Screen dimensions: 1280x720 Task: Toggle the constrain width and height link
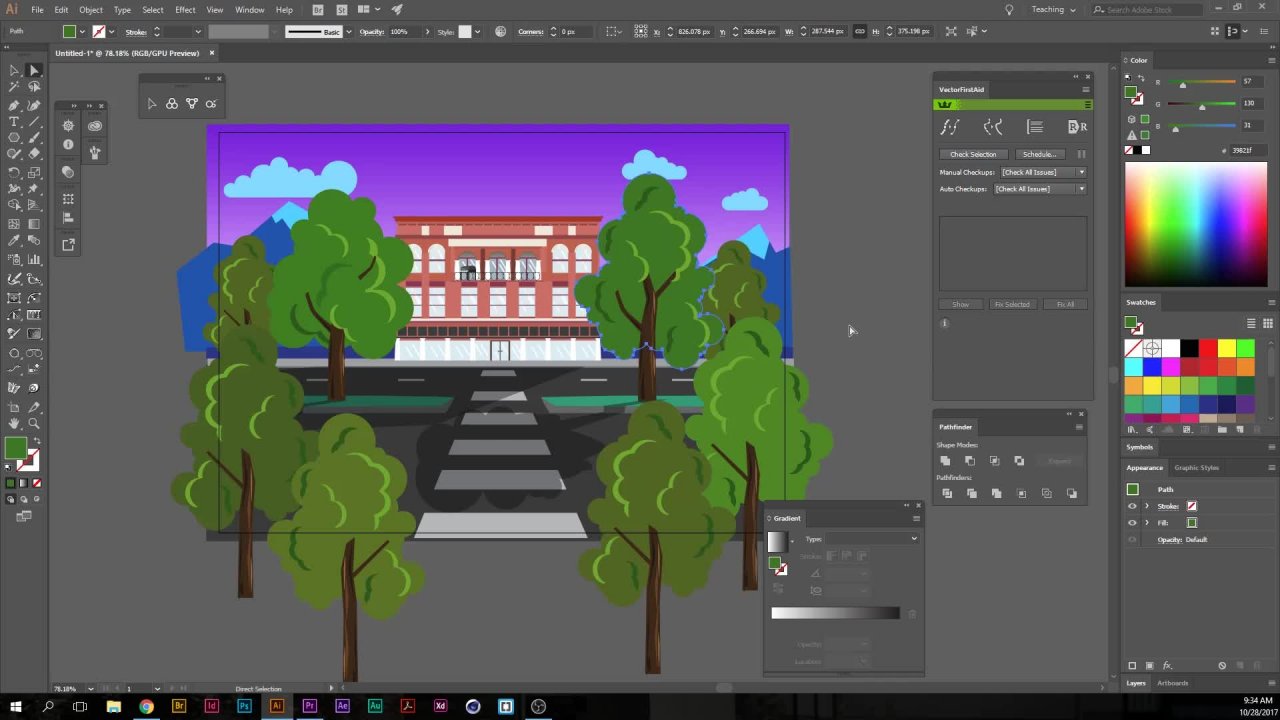click(859, 32)
